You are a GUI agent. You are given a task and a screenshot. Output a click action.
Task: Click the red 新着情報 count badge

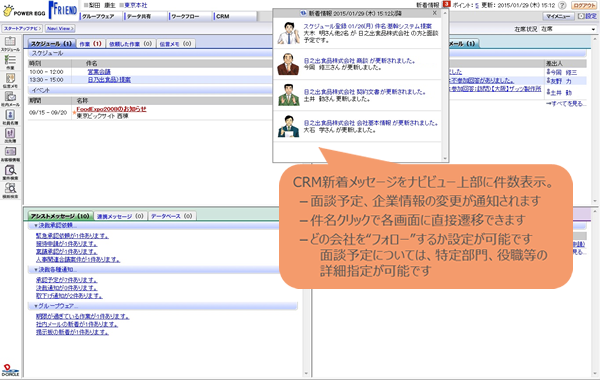click(446, 5)
